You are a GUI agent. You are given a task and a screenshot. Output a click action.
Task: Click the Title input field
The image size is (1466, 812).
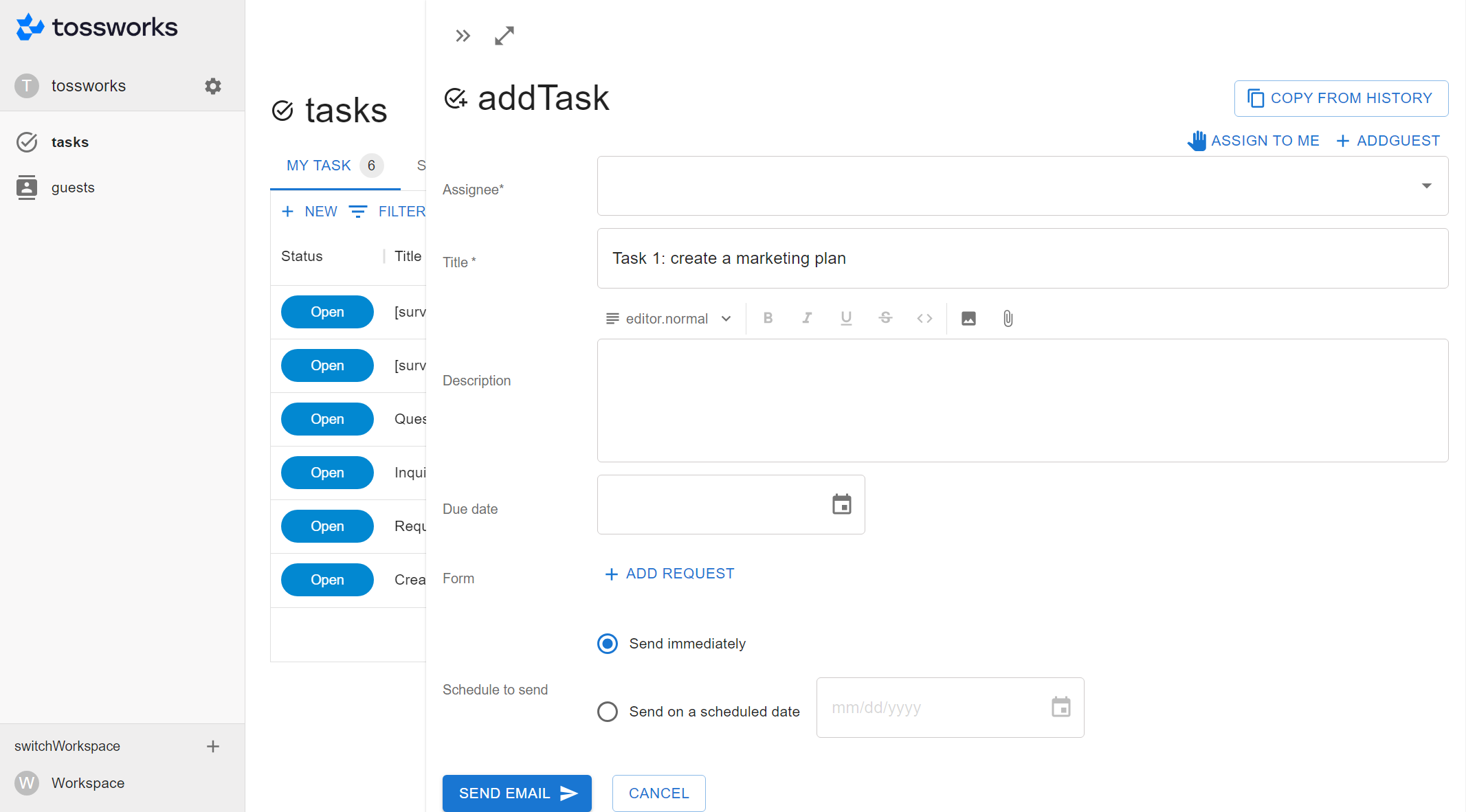click(1022, 258)
